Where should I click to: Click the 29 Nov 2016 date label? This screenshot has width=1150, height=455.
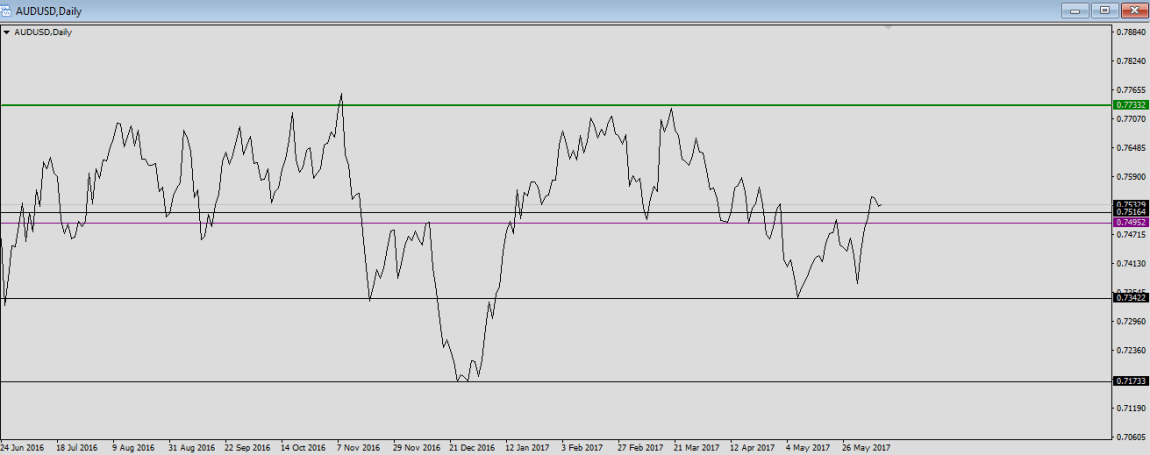coord(417,447)
